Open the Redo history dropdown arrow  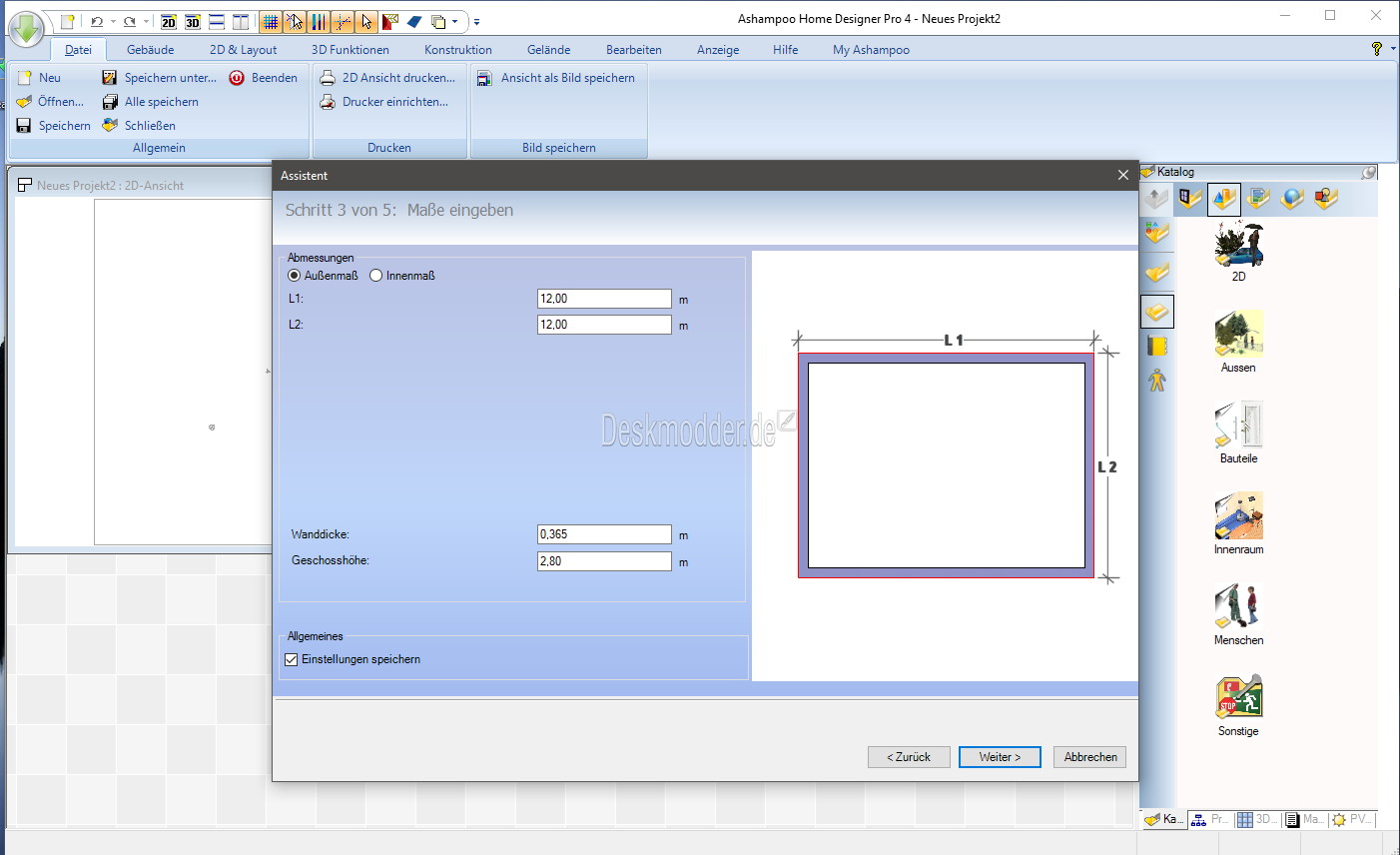[x=146, y=21]
